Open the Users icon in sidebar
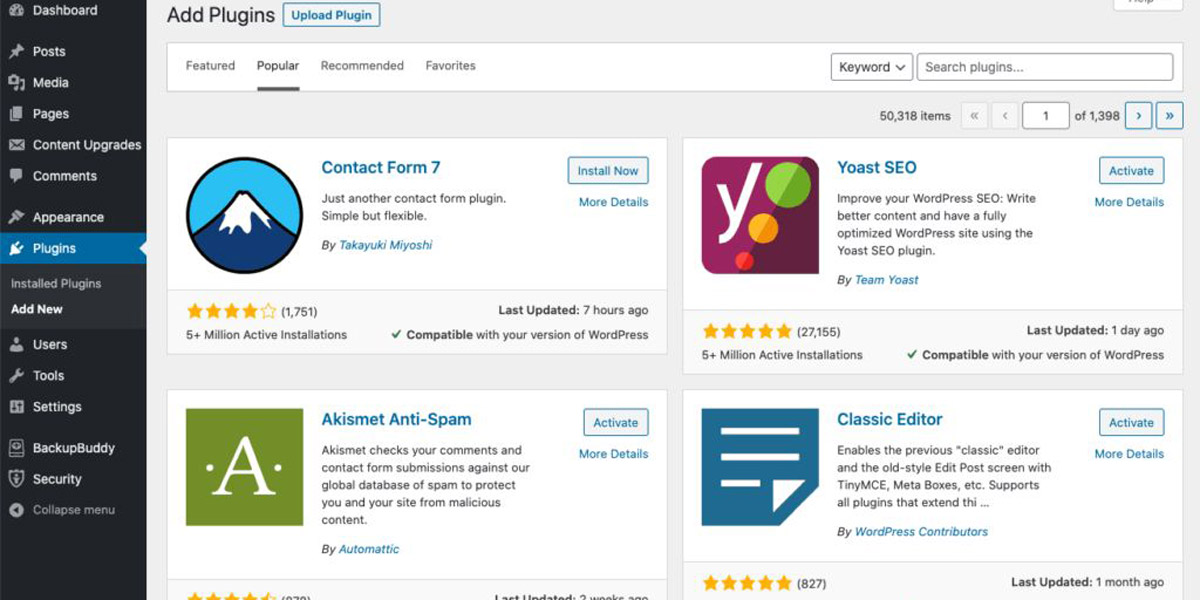1200x600 pixels. pos(16,344)
